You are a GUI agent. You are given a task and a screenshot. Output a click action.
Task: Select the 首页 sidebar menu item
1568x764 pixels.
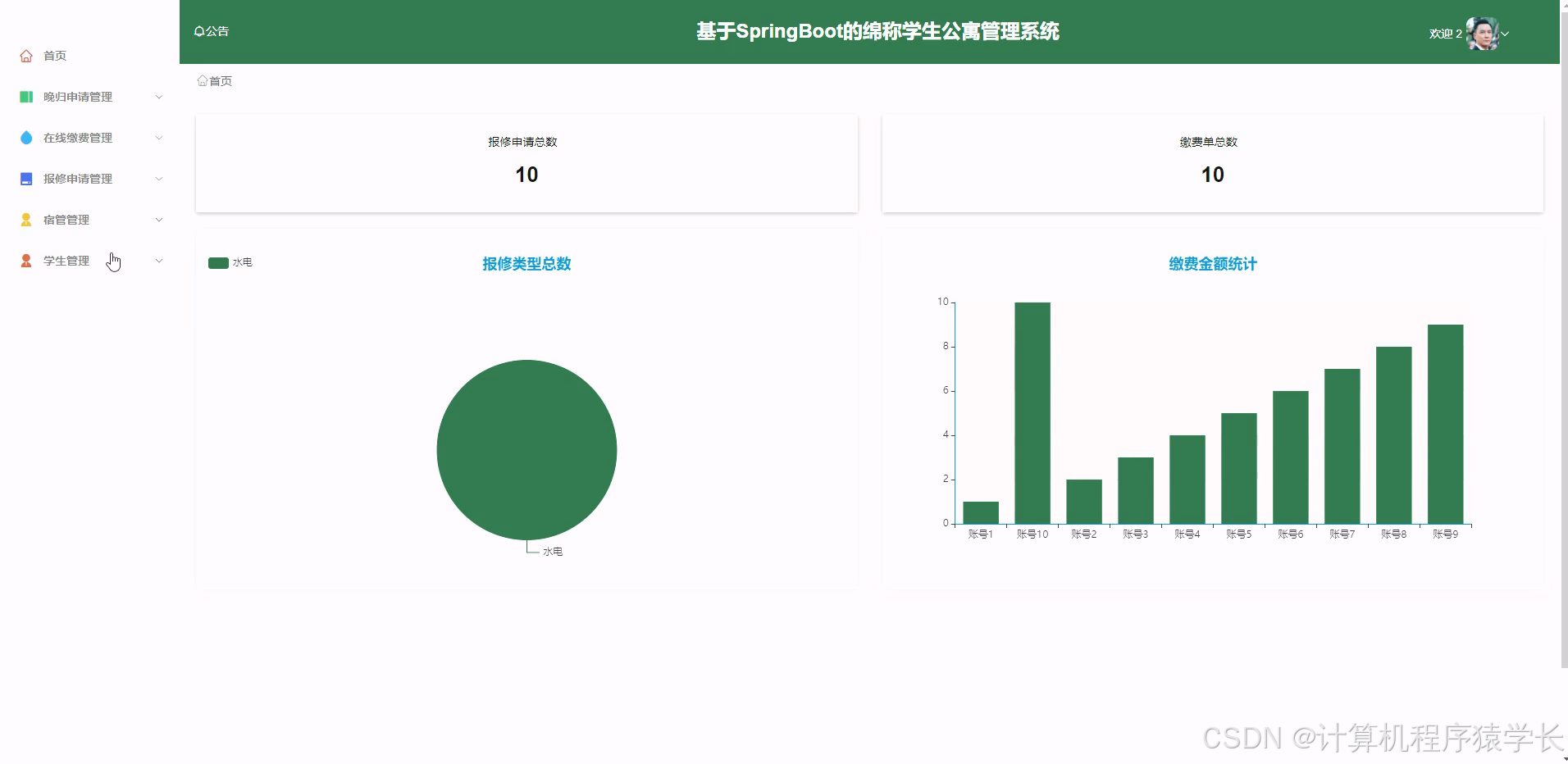(54, 55)
